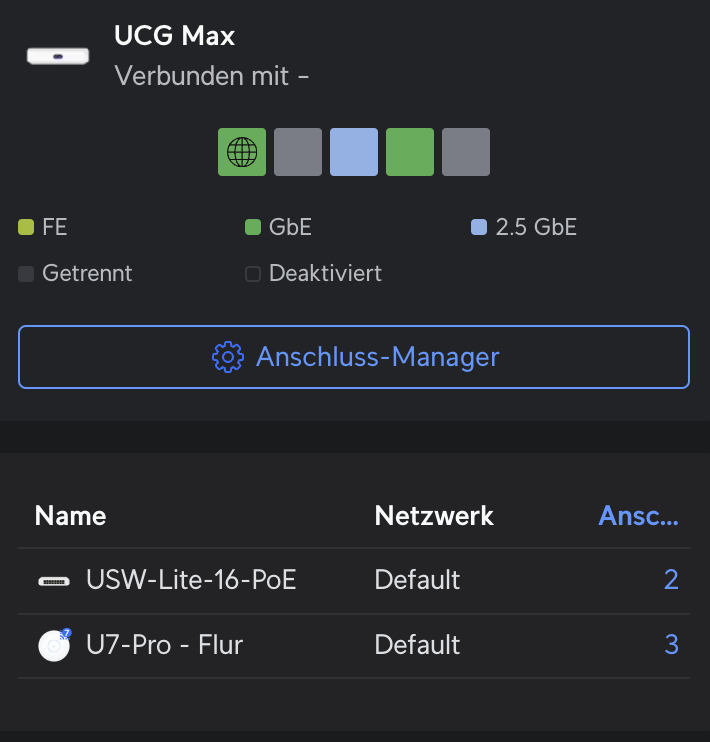Open the Anschluss-Manager button
The width and height of the screenshot is (710, 742).
point(354,357)
